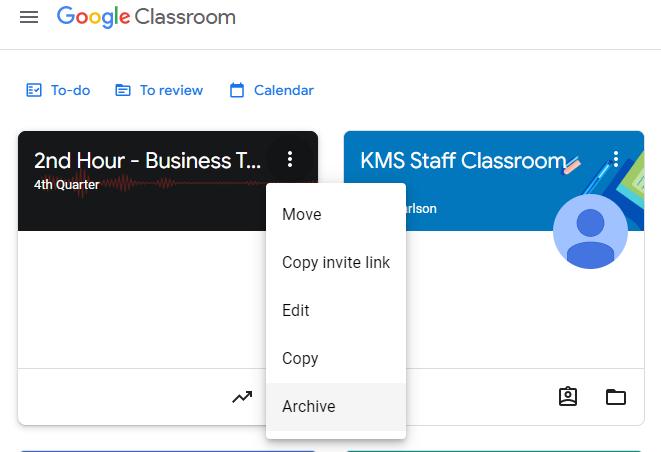This screenshot has width=661, height=452.
Task: Click the 4th Quarter section text
Action: click(x=67, y=185)
